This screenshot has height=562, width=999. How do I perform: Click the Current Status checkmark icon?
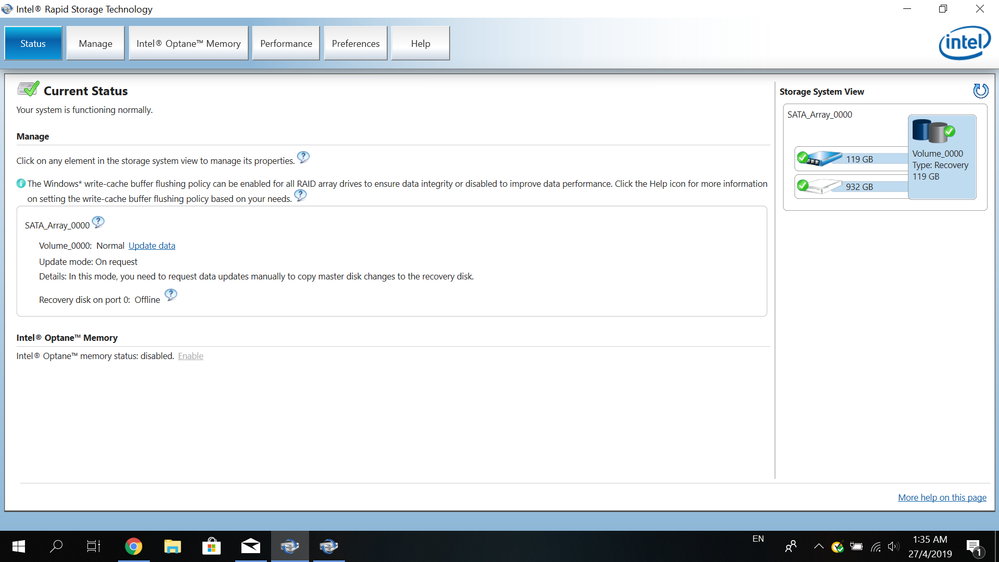point(28,89)
